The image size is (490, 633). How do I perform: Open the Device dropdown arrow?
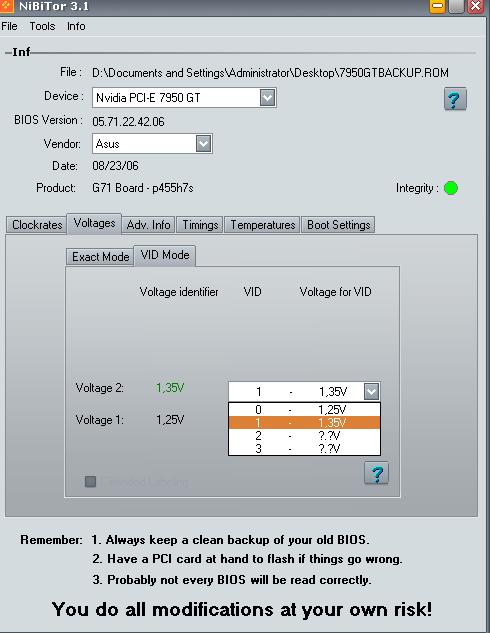(267, 97)
